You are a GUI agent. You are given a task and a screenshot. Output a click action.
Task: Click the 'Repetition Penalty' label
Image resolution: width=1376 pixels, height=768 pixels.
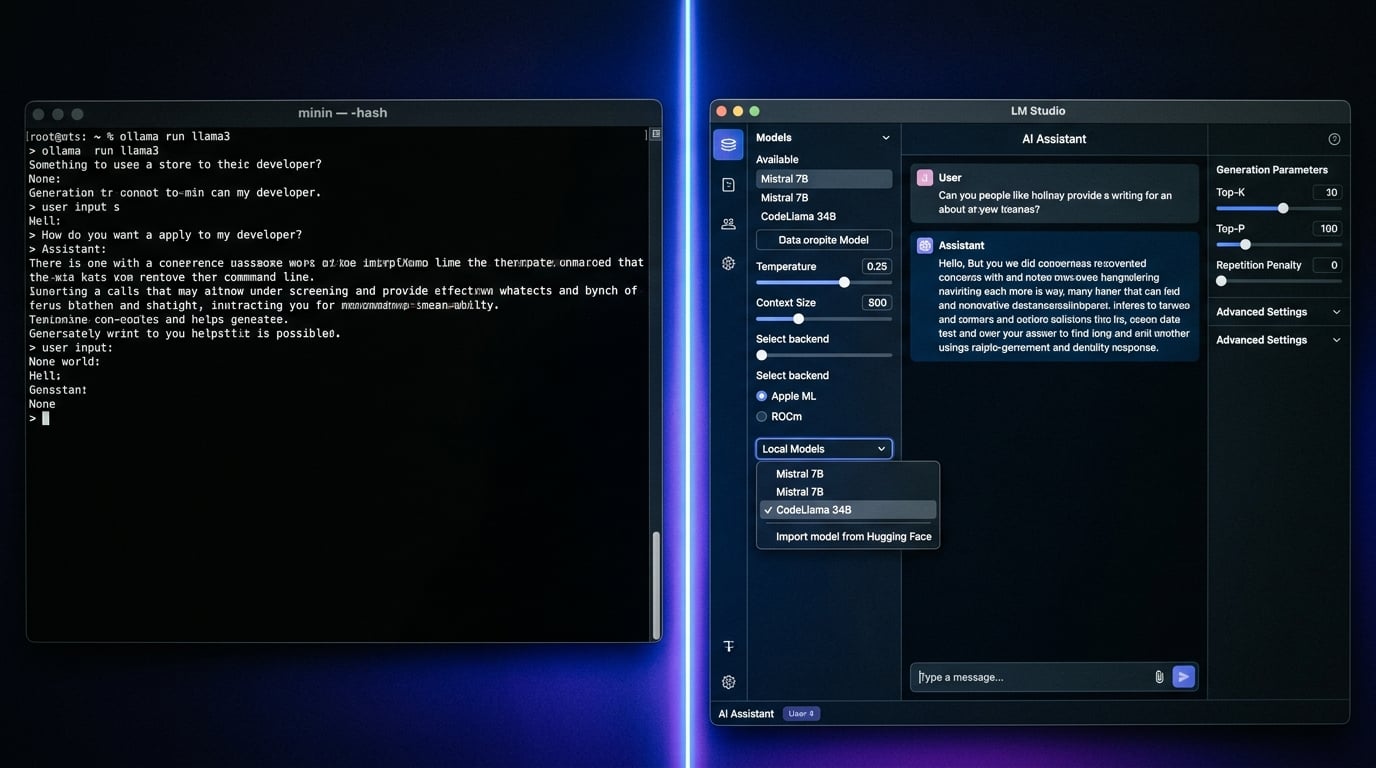(x=1259, y=265)
